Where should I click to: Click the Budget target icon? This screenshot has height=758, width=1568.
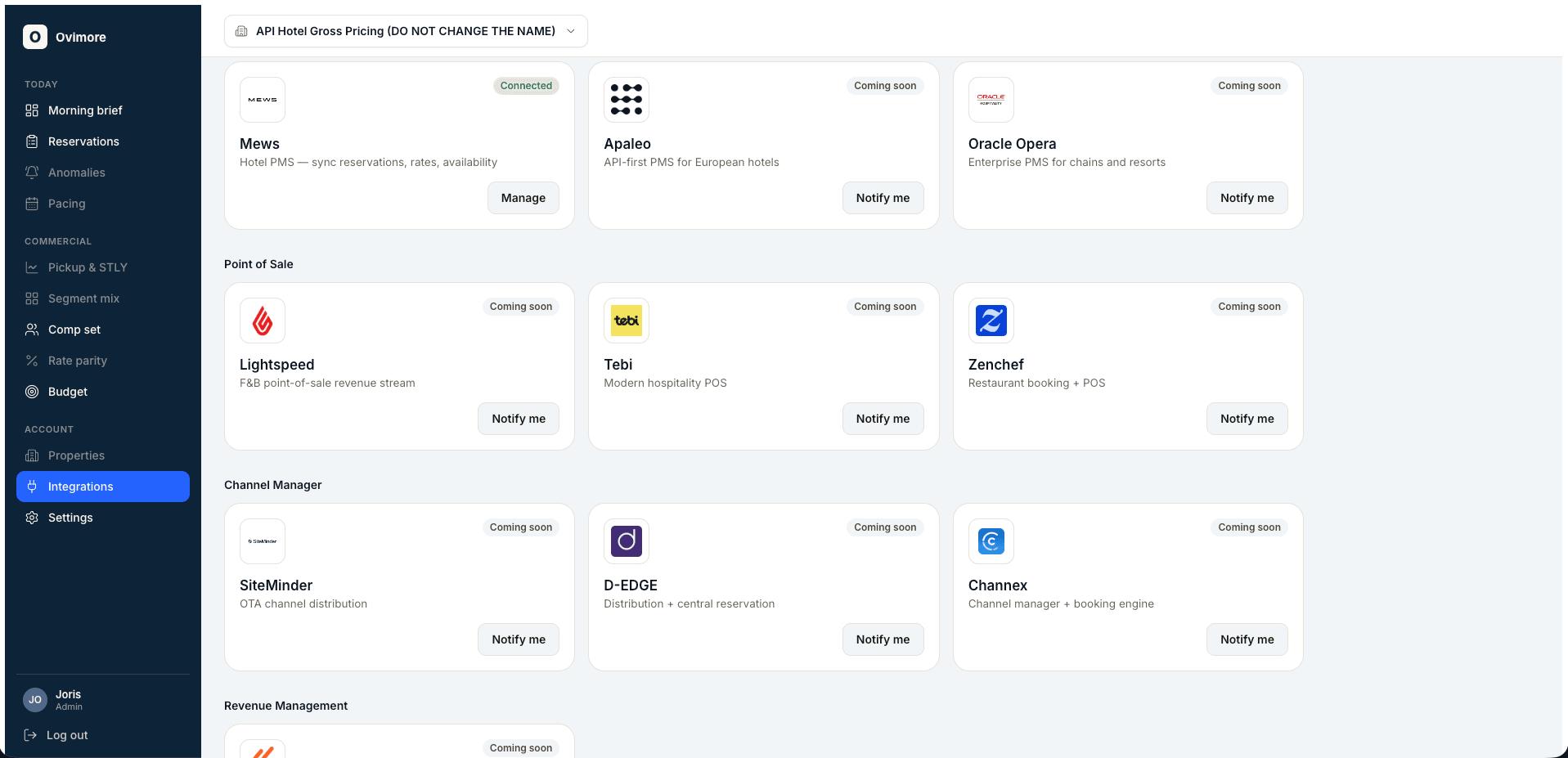(32, 392)
